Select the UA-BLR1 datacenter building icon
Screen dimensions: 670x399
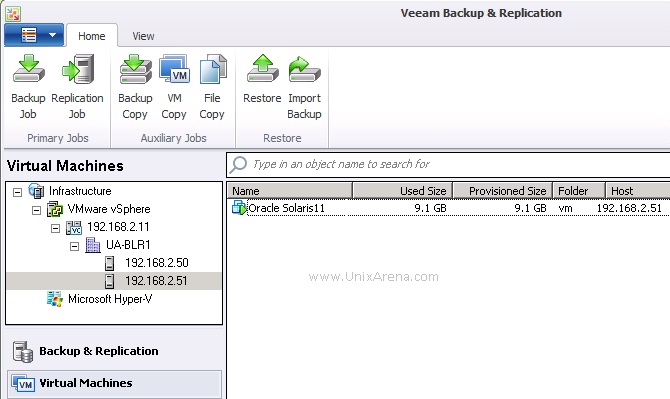tap(93, 245)
